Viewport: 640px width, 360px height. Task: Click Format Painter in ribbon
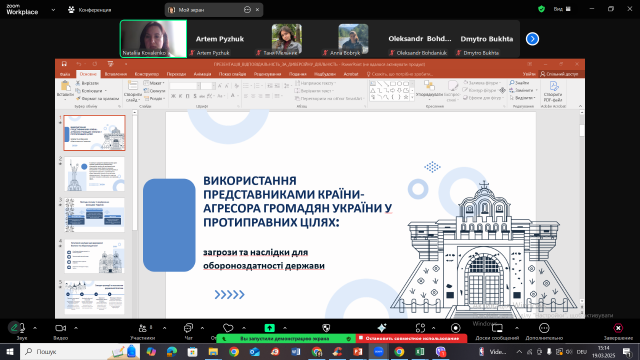[x=98, y=98]
